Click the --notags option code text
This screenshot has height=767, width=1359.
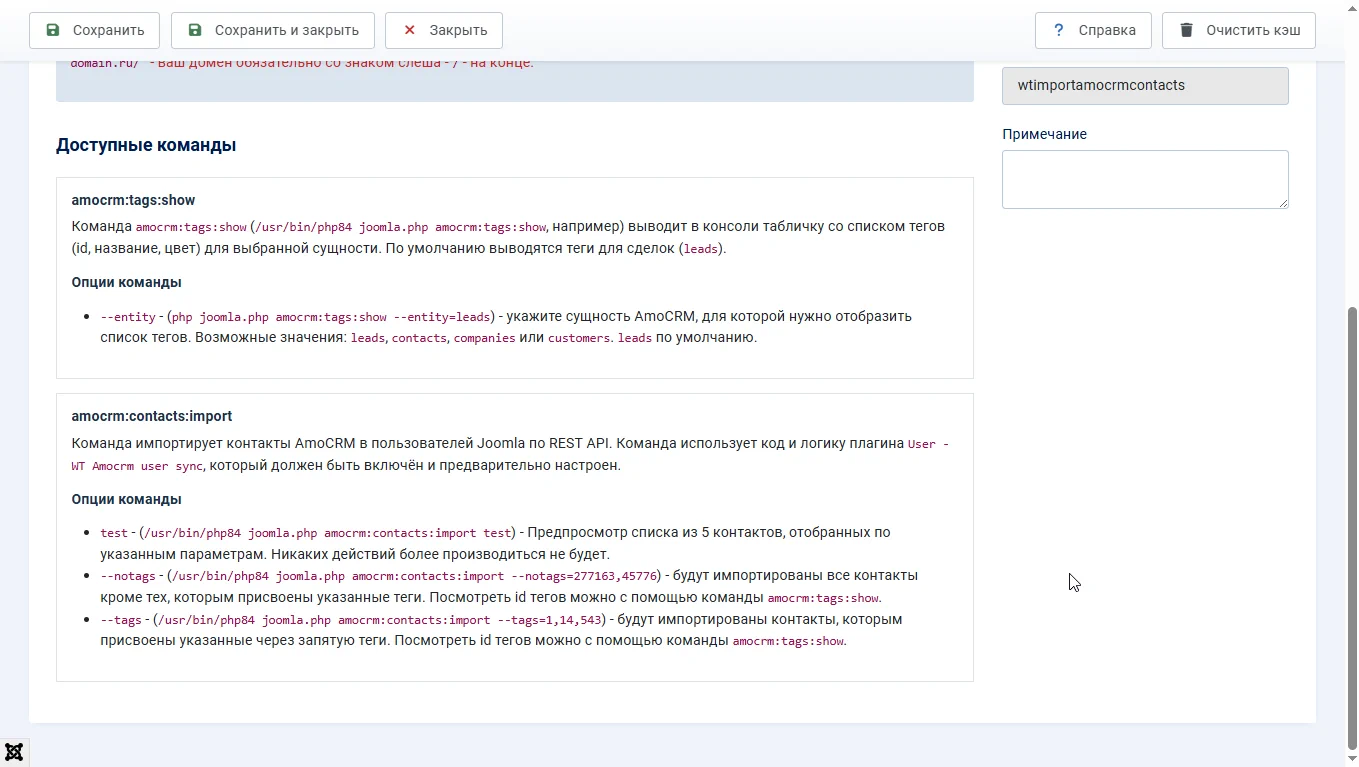[x=128, y=576]
